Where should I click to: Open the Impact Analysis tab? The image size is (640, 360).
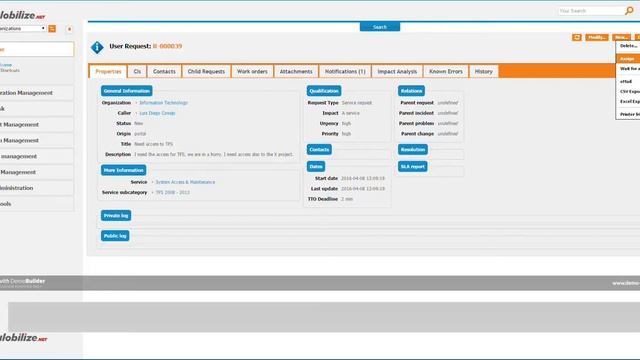pyautogui.click(x=397, y=71)
